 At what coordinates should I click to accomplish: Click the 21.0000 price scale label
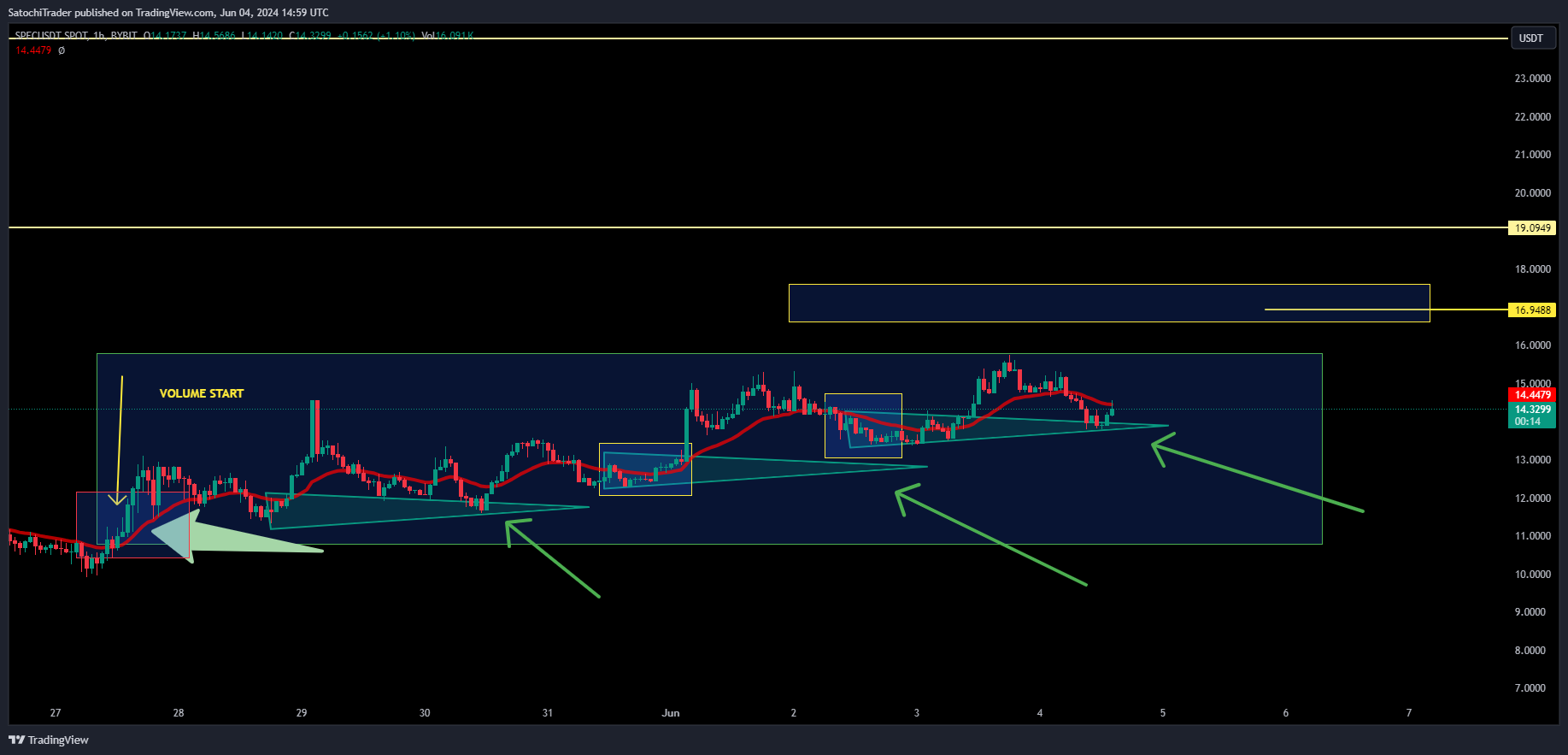click(x=1533, y=154)
